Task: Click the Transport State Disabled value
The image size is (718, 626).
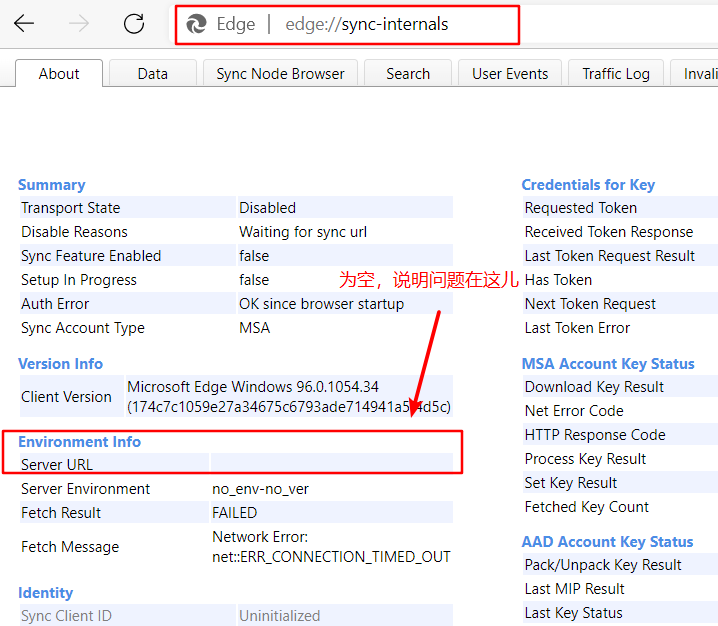Action: point(267,208)
